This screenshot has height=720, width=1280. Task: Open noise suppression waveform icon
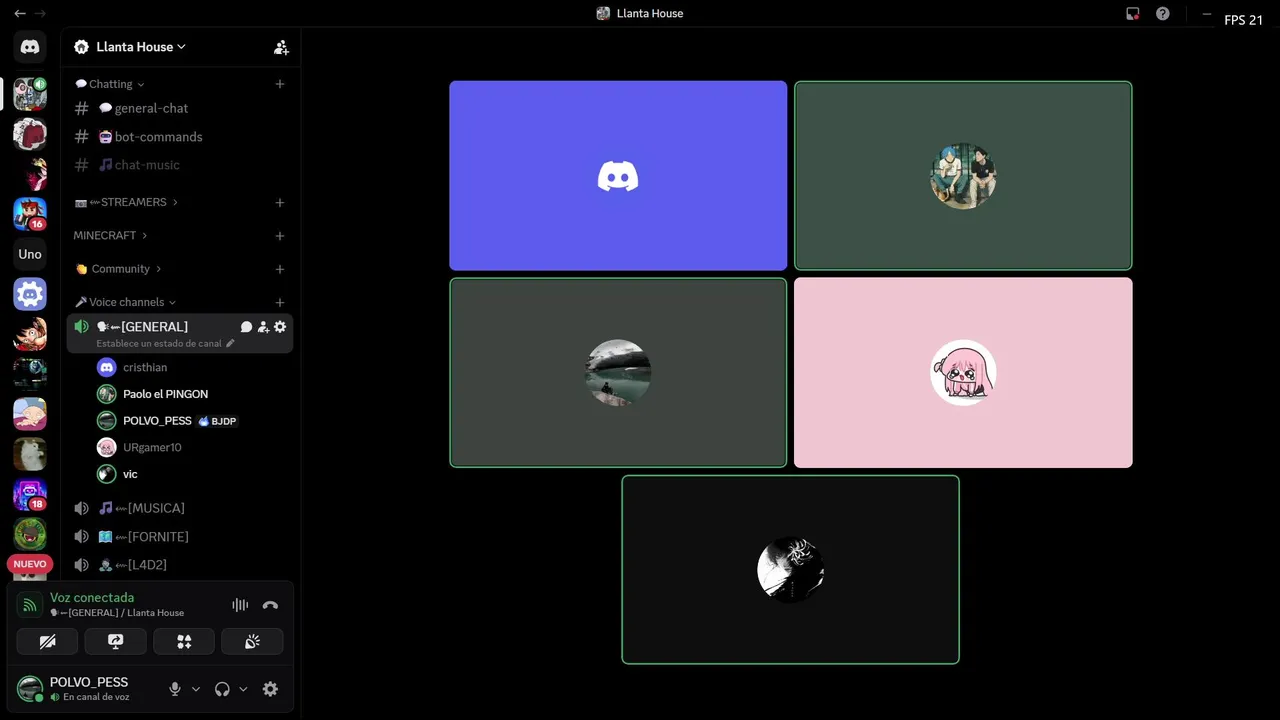click(240, 605)
